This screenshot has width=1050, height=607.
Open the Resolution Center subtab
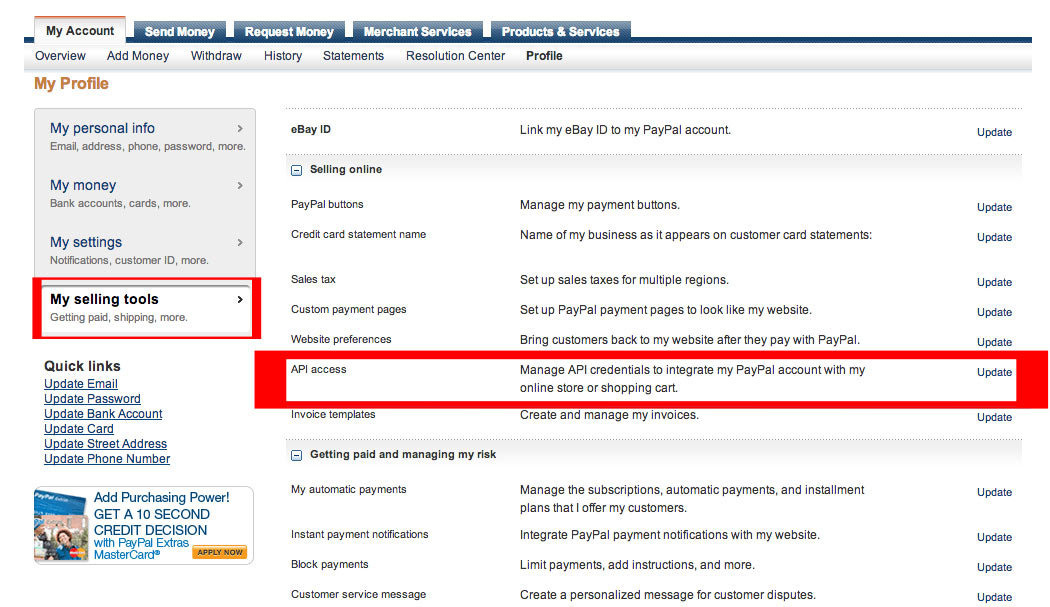[x=455, y=56]
